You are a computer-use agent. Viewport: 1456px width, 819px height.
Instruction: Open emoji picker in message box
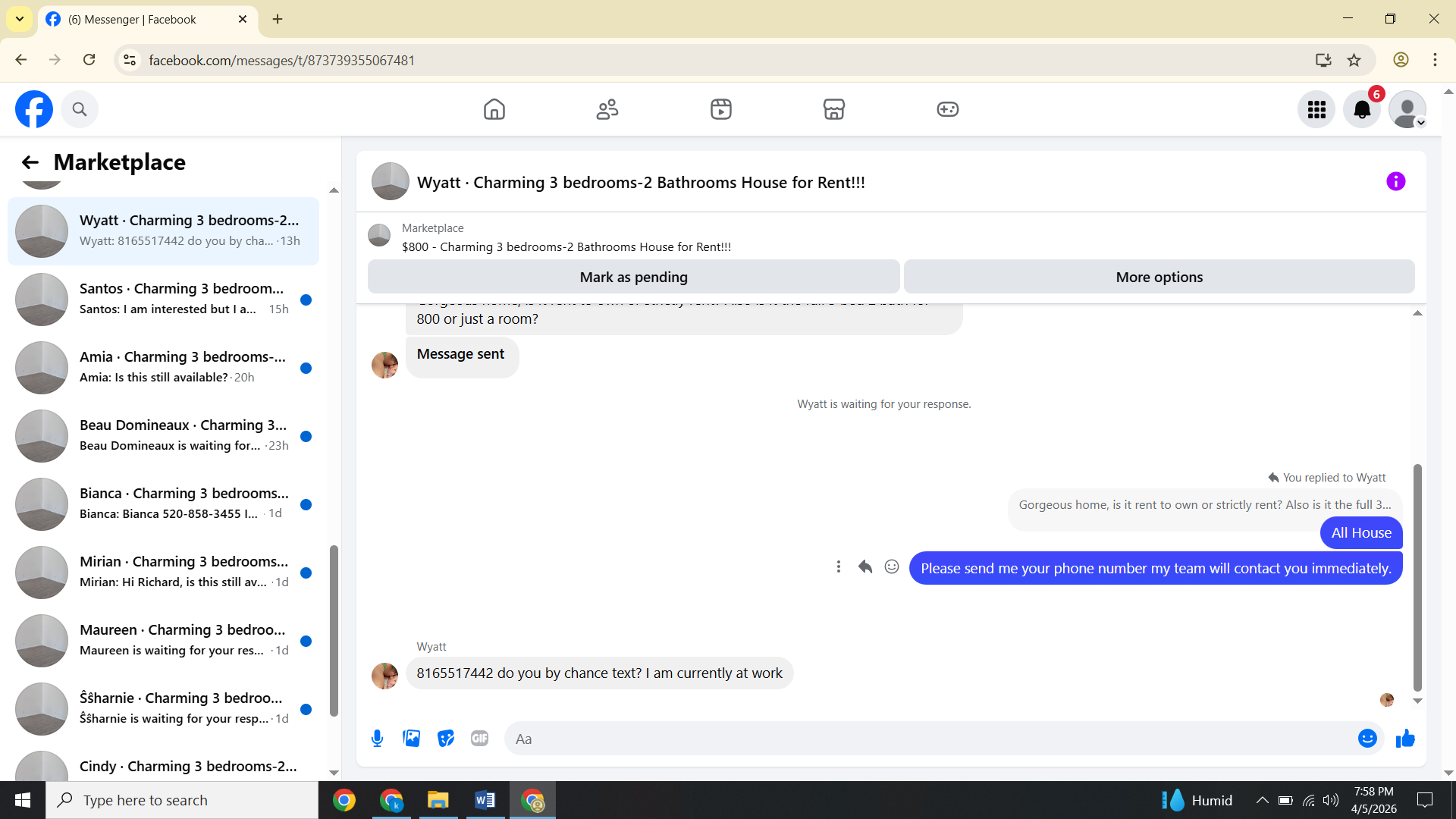coord(1367,739)
